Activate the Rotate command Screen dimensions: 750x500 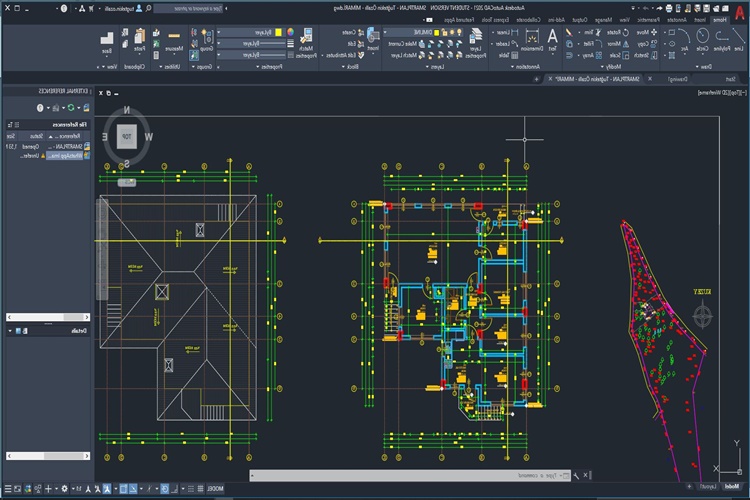tap(618, 32)
